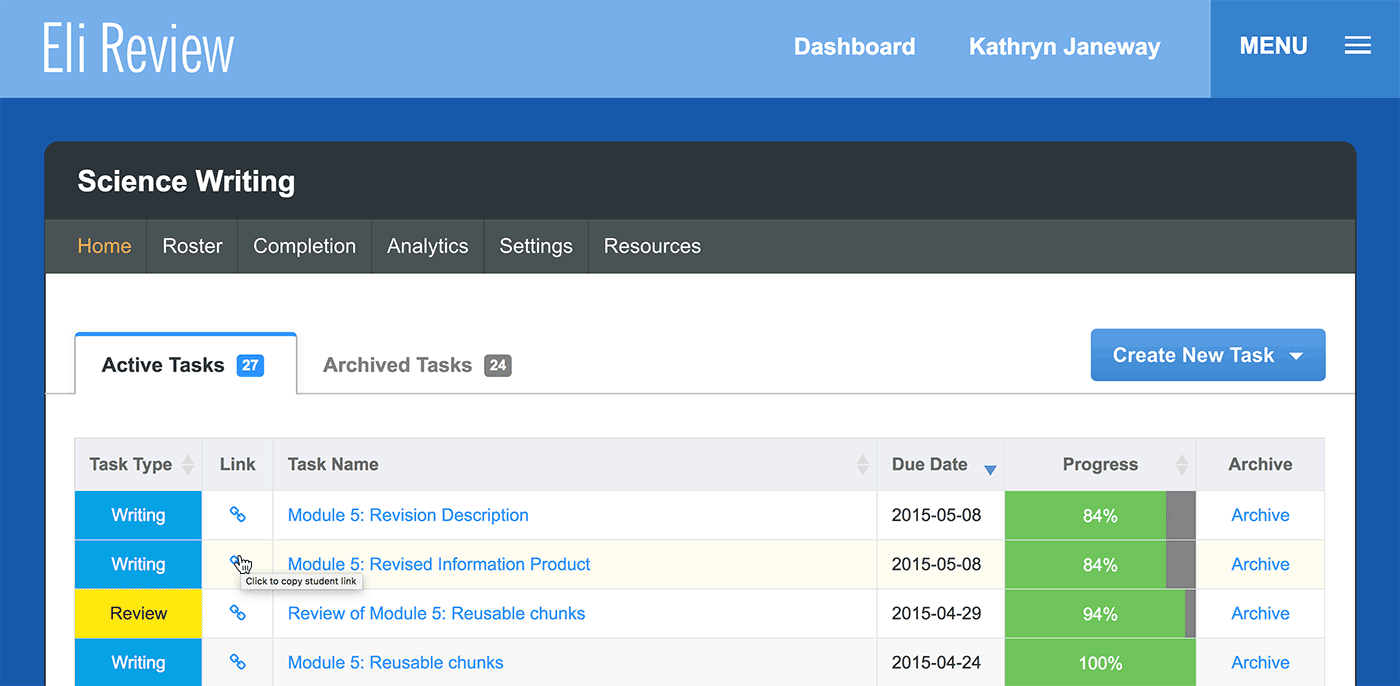Click the 2015-04-29 due date

pyautogui.click(x=936, y=613)
